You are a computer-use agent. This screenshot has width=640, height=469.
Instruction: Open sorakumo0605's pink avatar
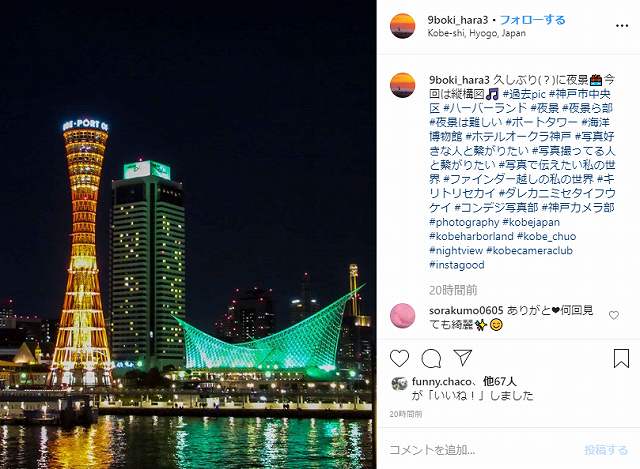pos(402,316)
